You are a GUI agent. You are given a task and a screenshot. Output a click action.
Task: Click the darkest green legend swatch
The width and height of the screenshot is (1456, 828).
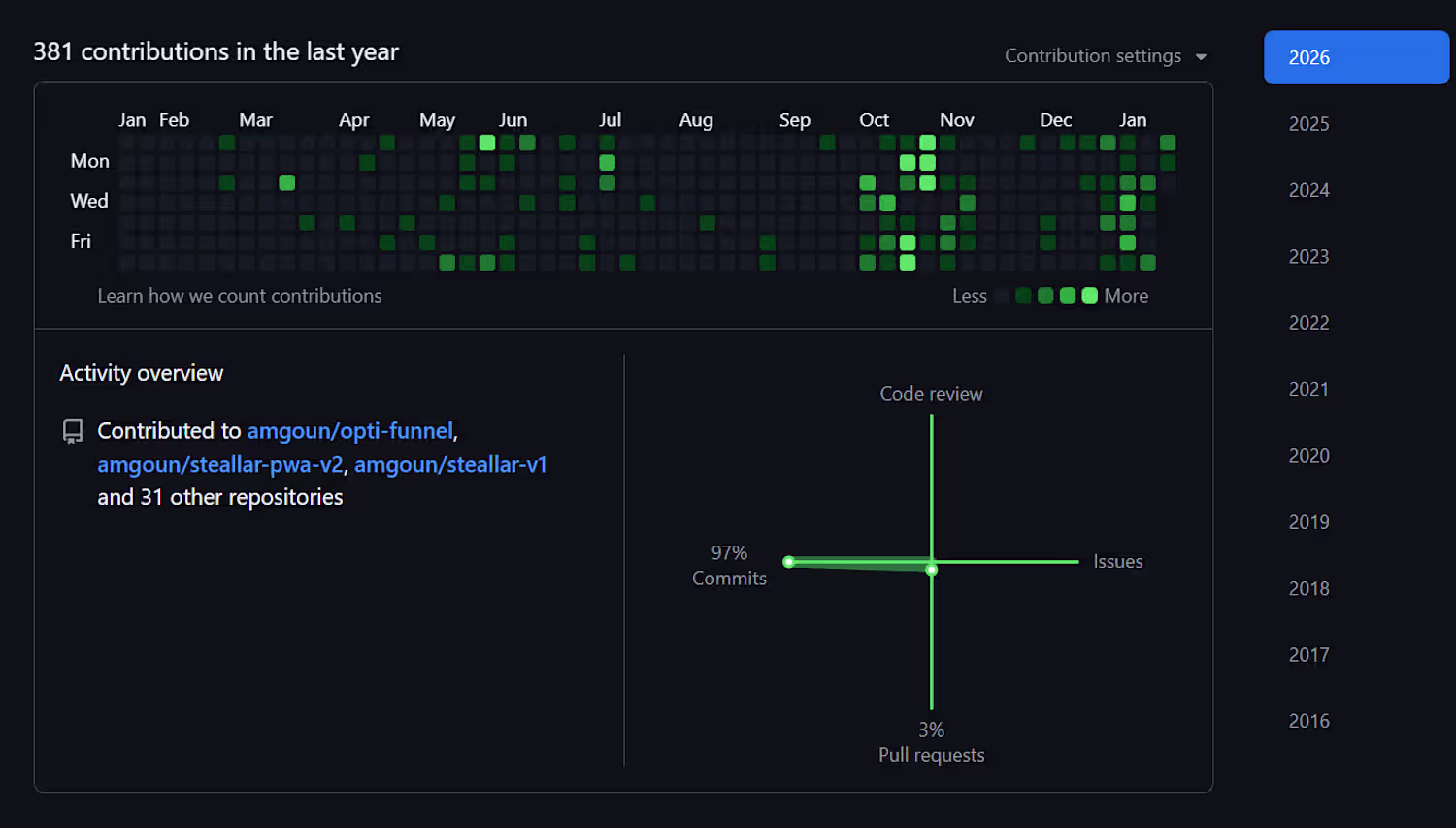1023,296
